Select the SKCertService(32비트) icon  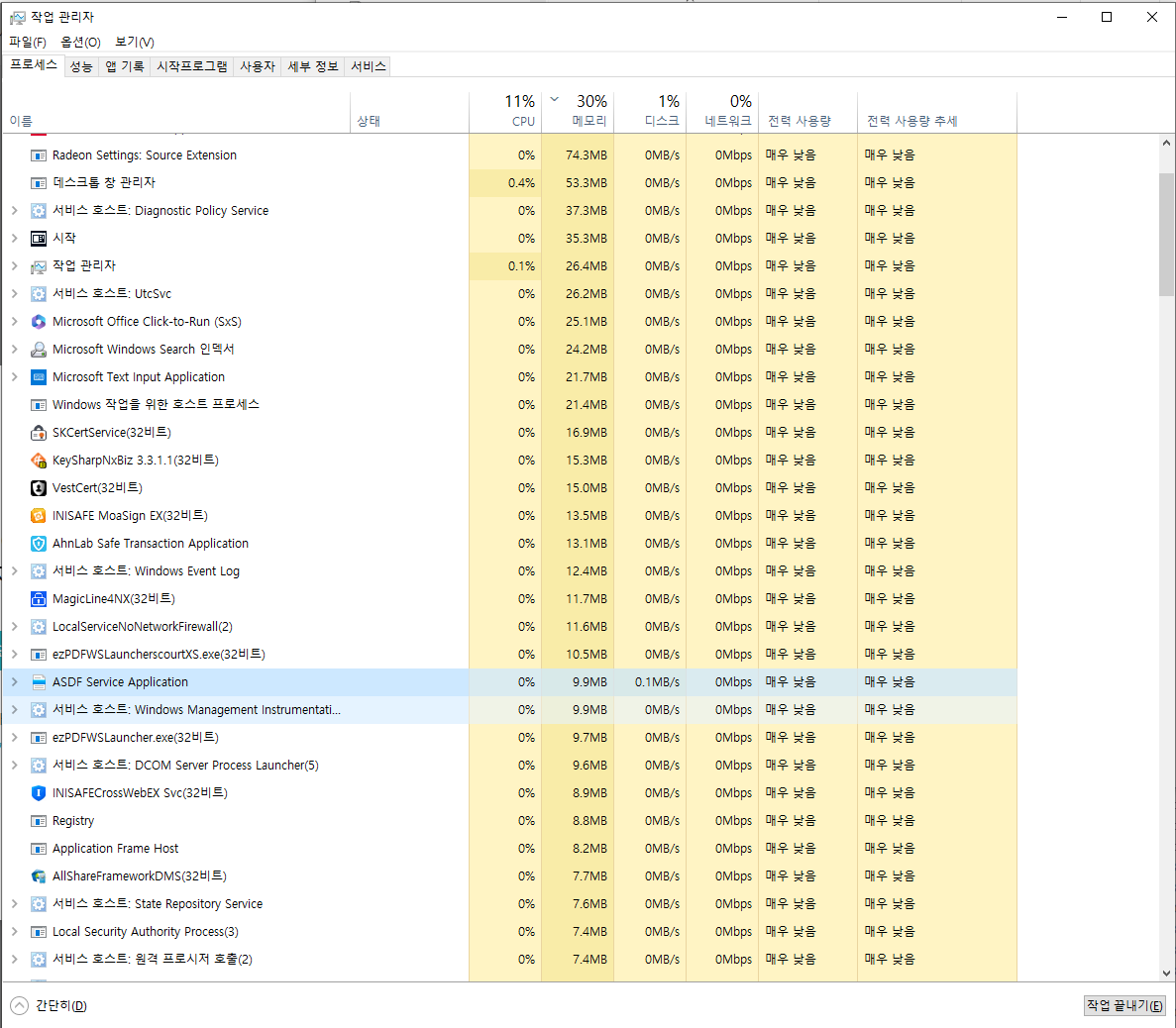click(38, 432)
